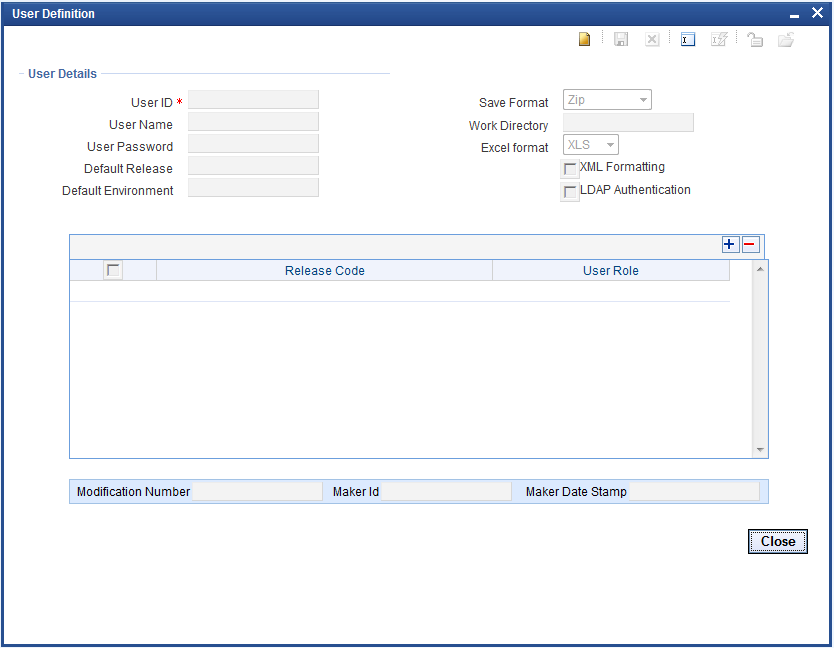Screen dimensions: 834x648
Task: Click the Enter Query toolbar icon
Action: point(688,39)
